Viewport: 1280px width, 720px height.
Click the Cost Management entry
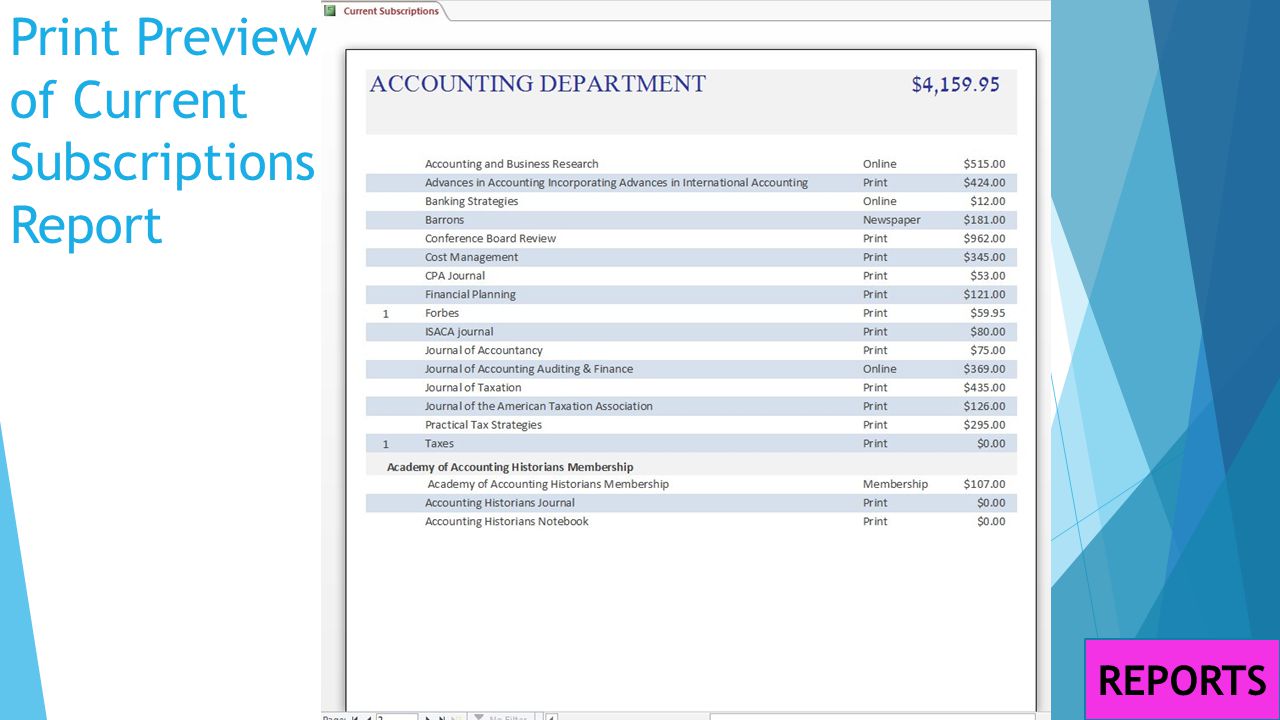click(x=471, y=257)
